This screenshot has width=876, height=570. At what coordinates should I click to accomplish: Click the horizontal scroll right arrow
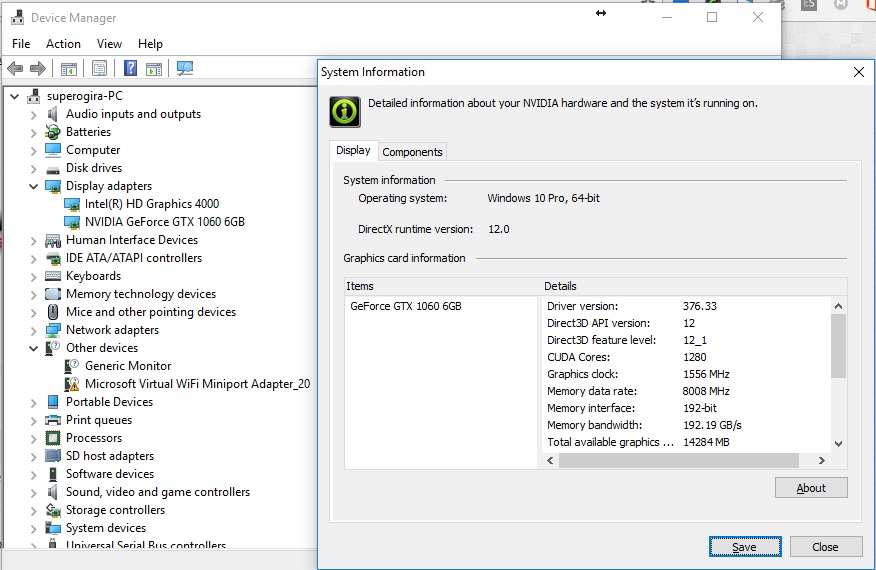[821, 460]
